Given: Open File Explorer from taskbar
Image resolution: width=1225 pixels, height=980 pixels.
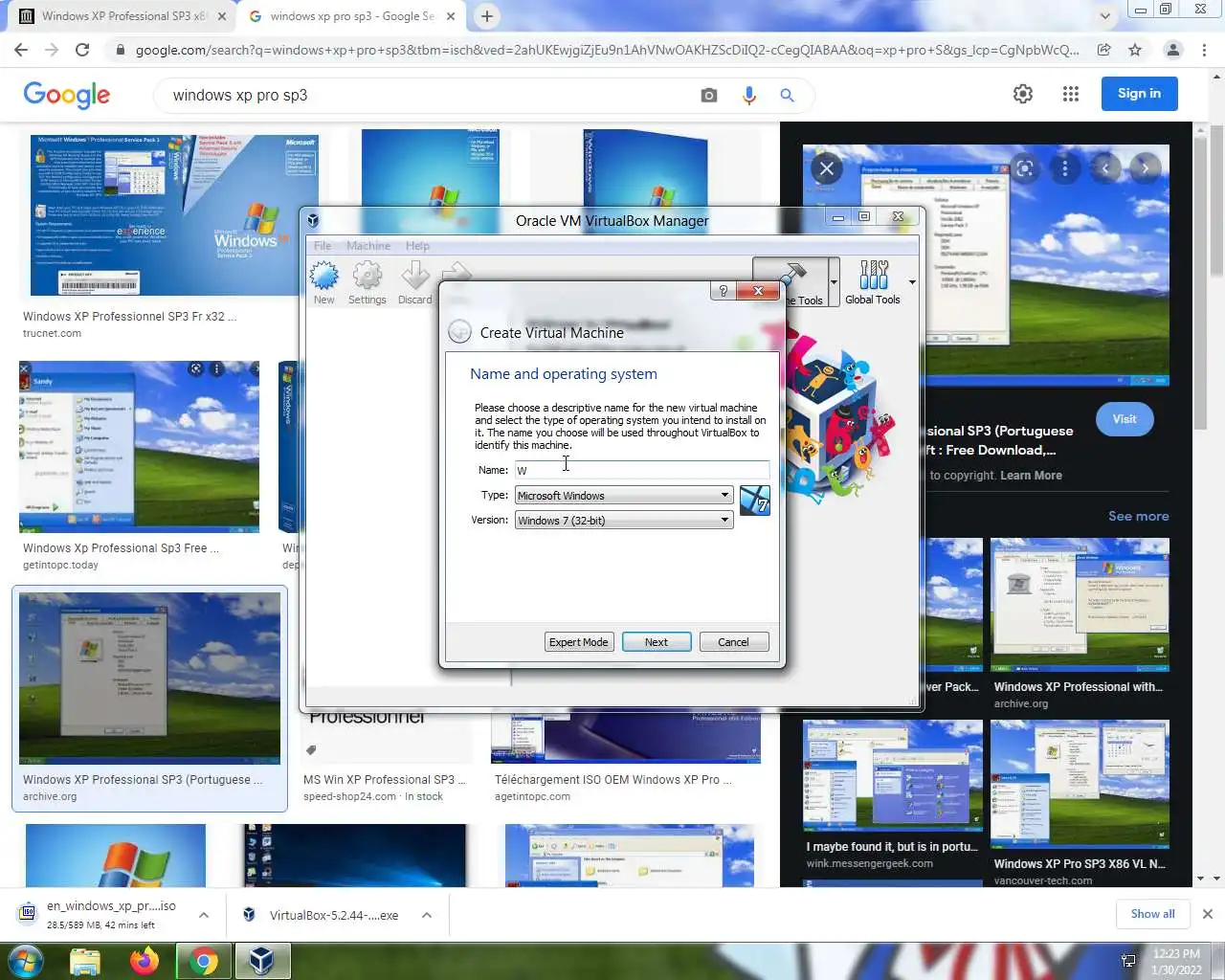Looking at the screenshot, I should pos(85,961).
